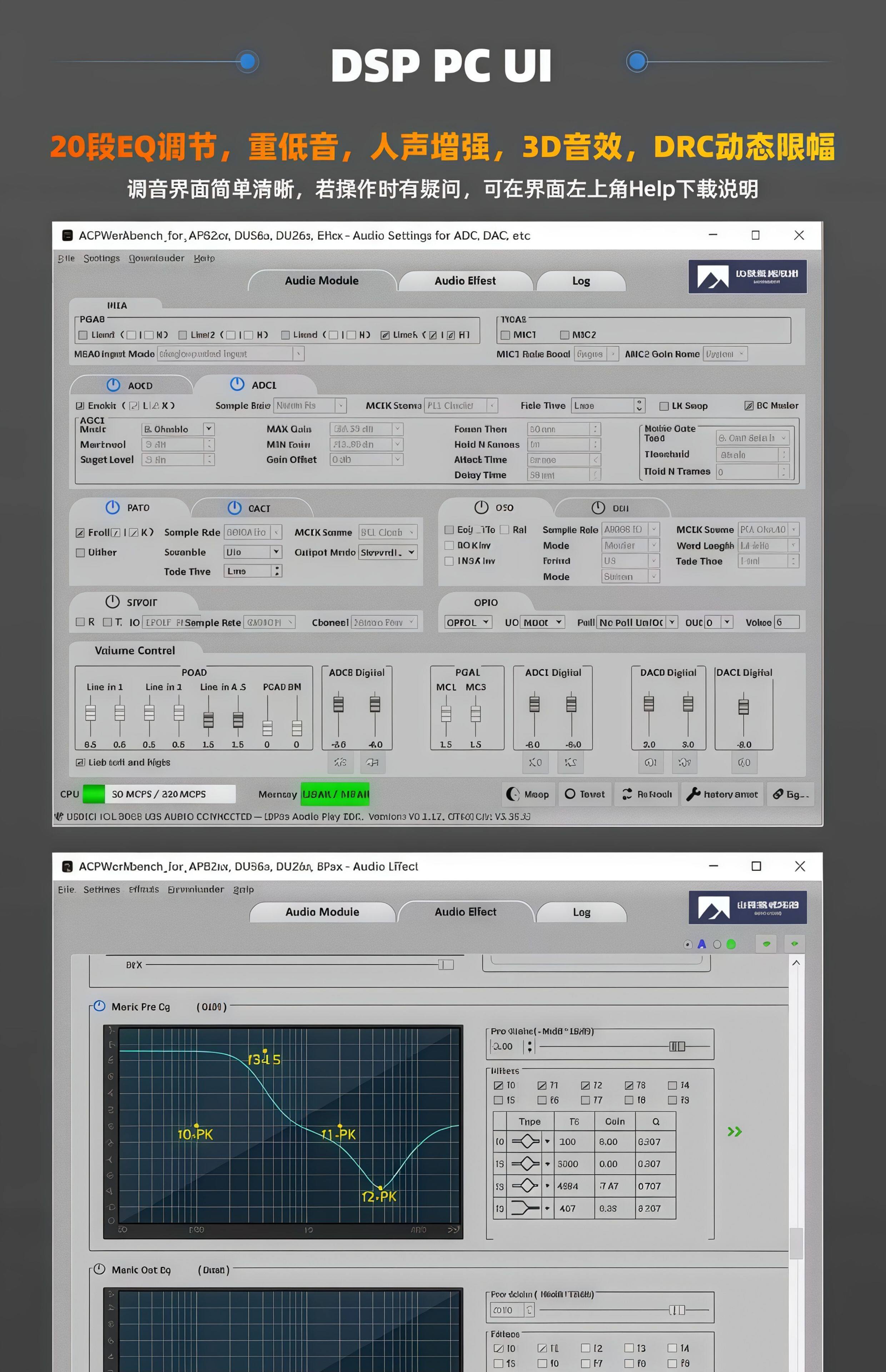Click the SIVOIF power icon
The height and width of the screenshot is (1372, 886).
click(x=112, y=602)
